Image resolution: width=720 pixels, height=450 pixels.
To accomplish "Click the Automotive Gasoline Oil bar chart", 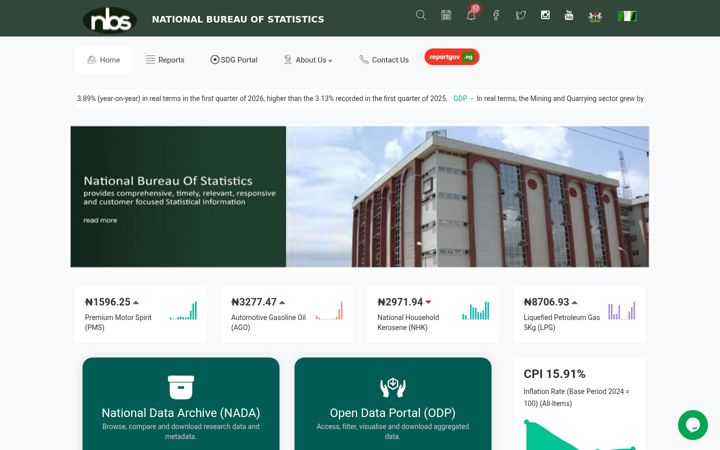I will tap(329, 311).
